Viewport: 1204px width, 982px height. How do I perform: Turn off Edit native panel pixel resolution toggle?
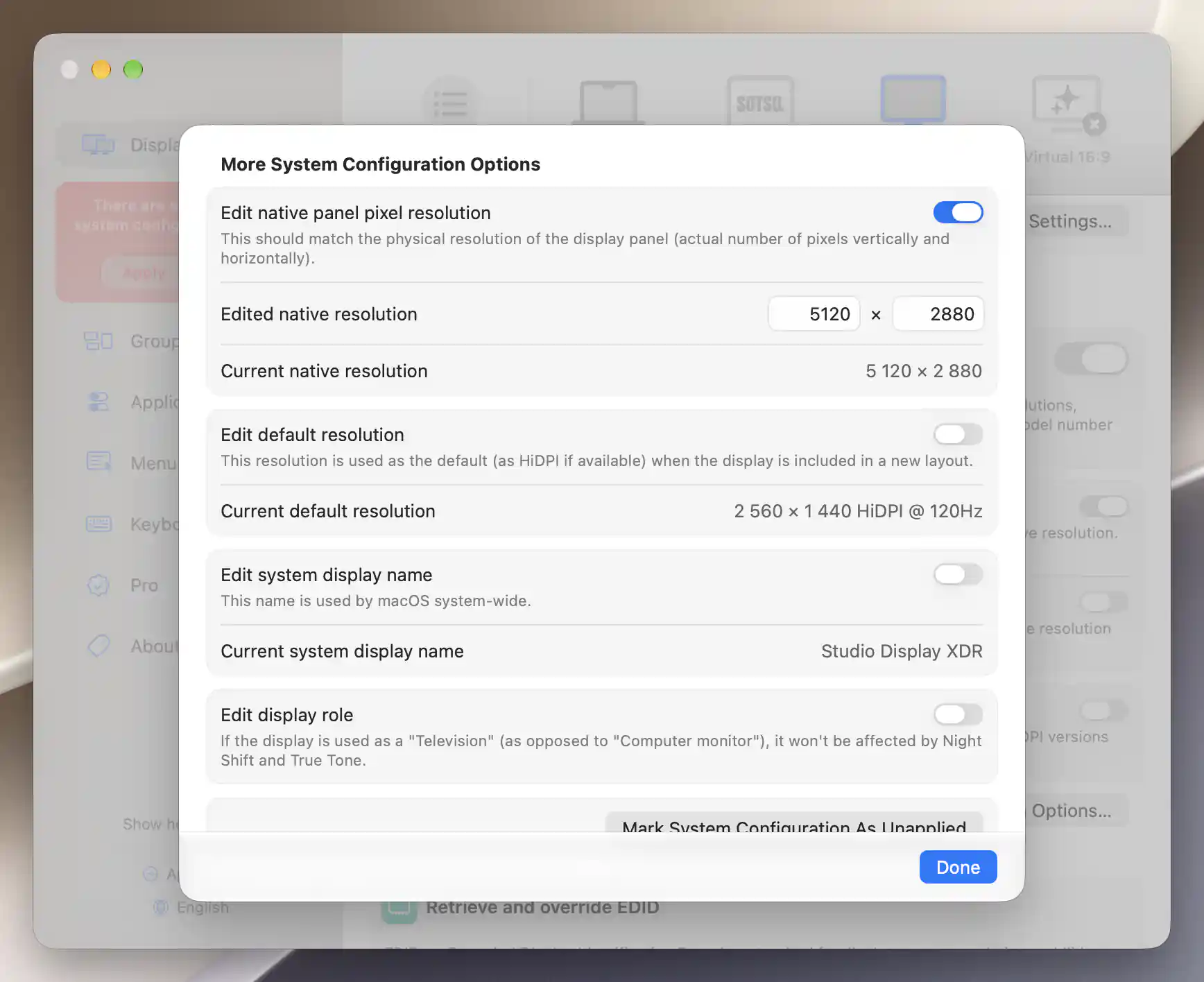pos(958,212)
